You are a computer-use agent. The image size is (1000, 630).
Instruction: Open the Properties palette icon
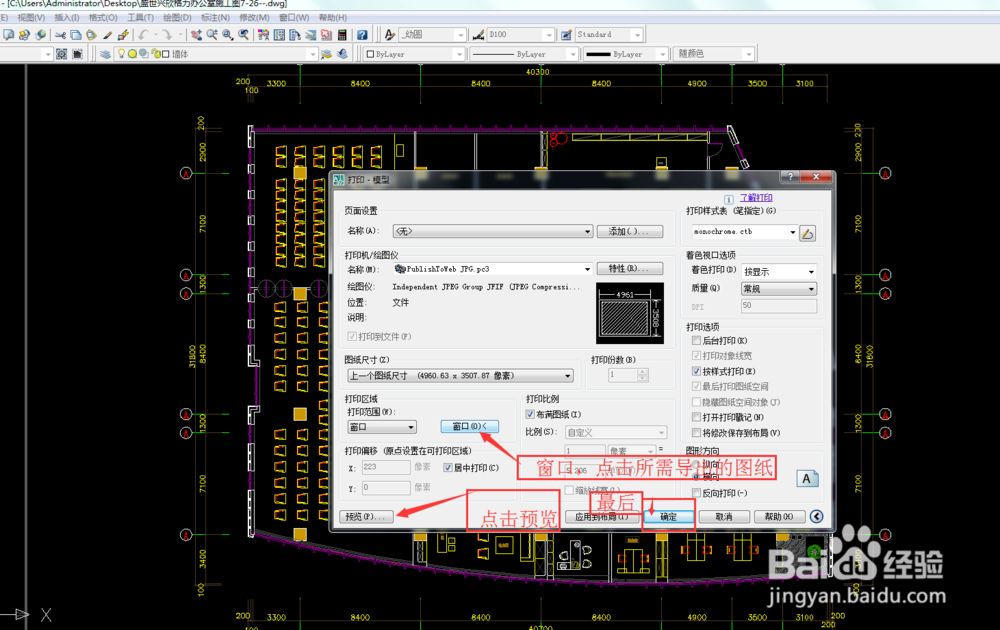pos(263,34)
